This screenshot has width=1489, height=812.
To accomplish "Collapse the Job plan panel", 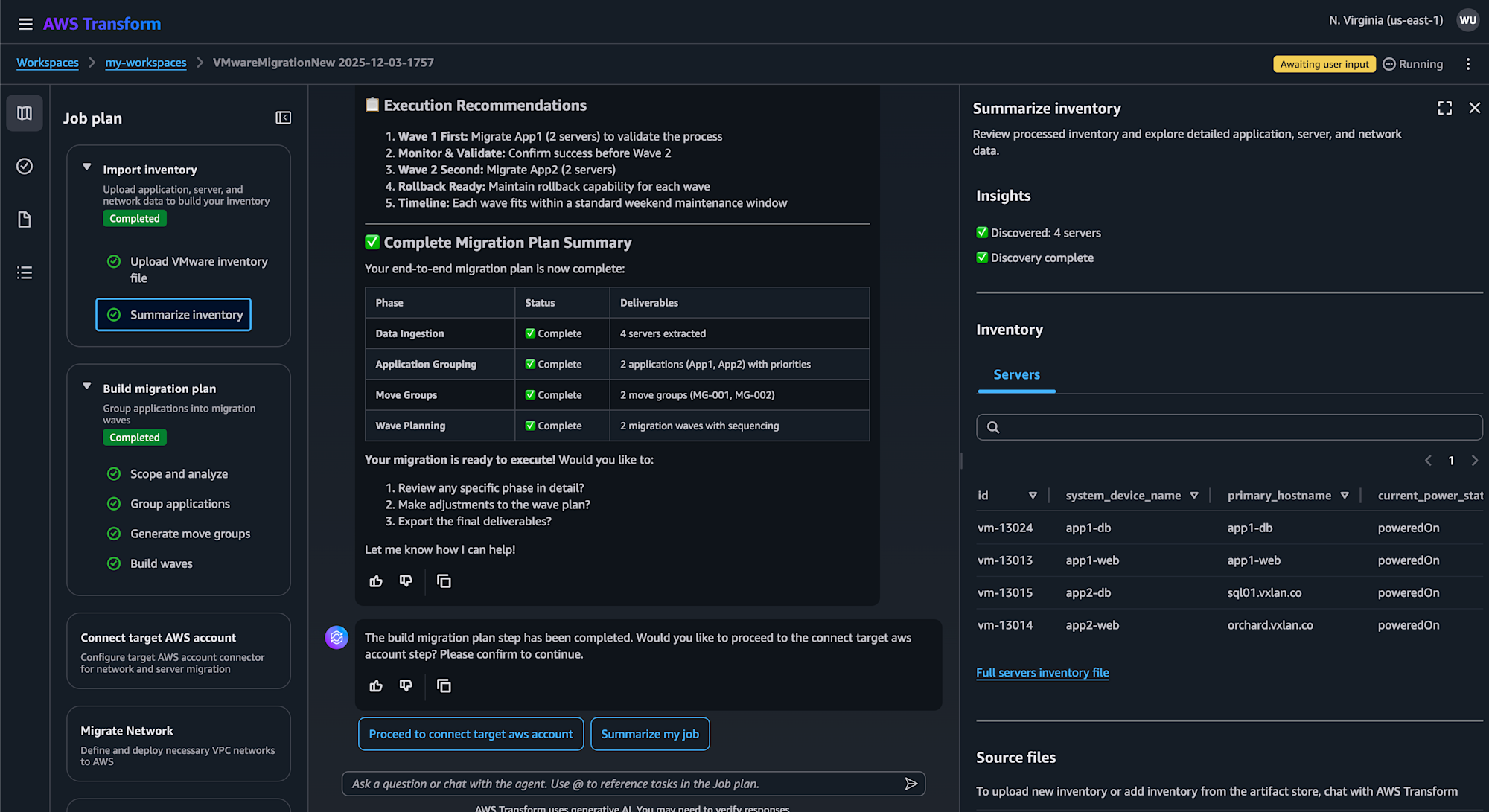I will coord(283,118).
